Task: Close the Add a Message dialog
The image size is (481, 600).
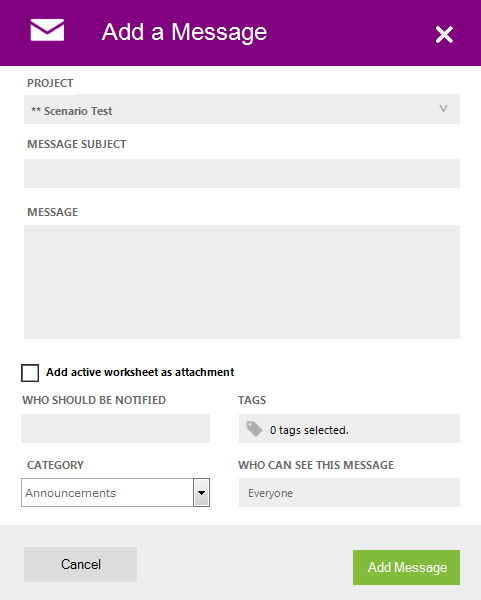Action: pos(444,35)
